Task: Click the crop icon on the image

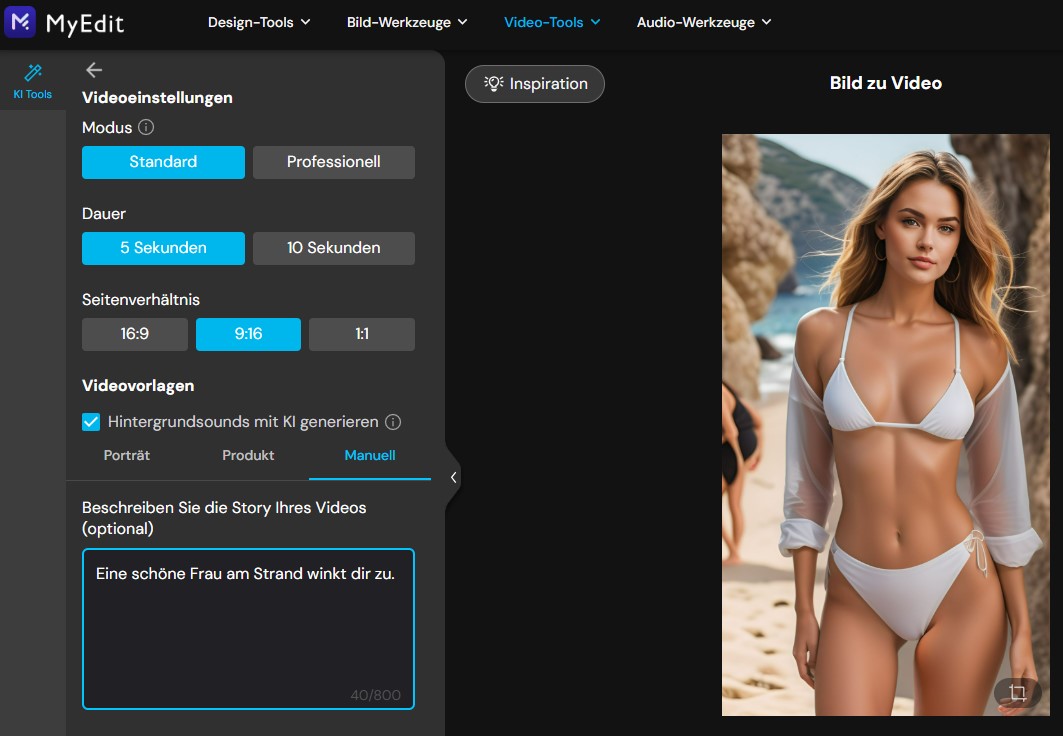Action: click(x=1018, y=692)
